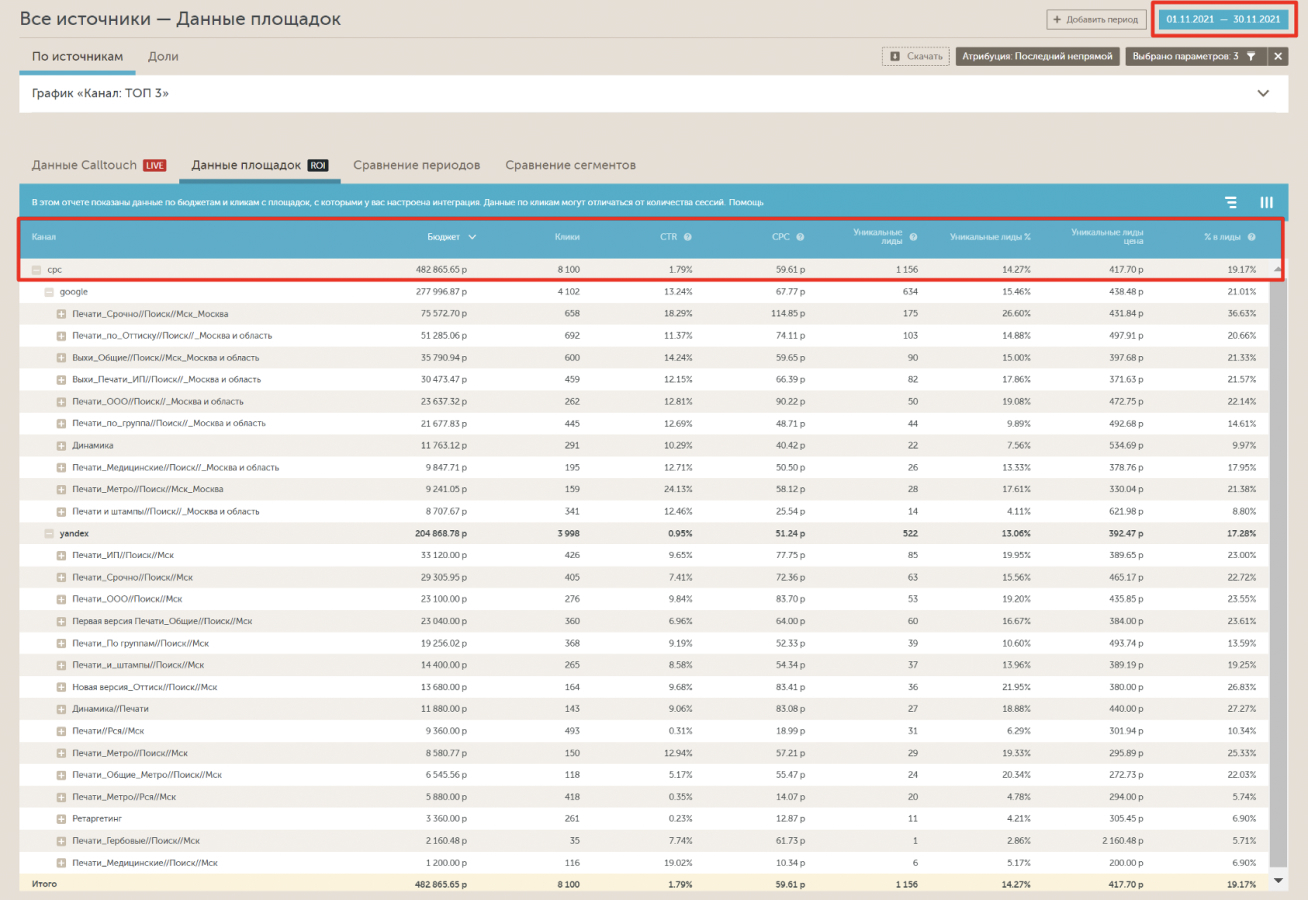Screen dimensions: 1308x900
Task: Open the column settings icon with vertical bars
Action: click(x=1266, y=202)
